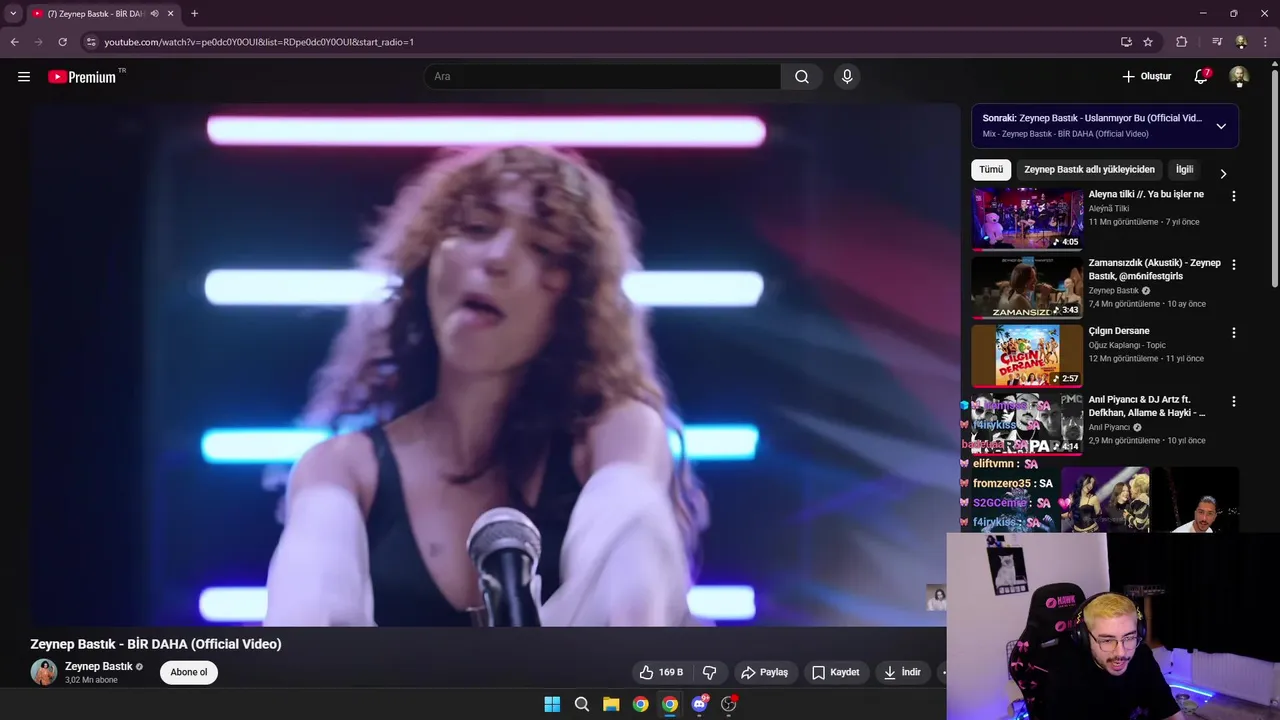This screenshot has width=1280, height=720.
Task: View site information icon in address bar
Action: (91, 42)
